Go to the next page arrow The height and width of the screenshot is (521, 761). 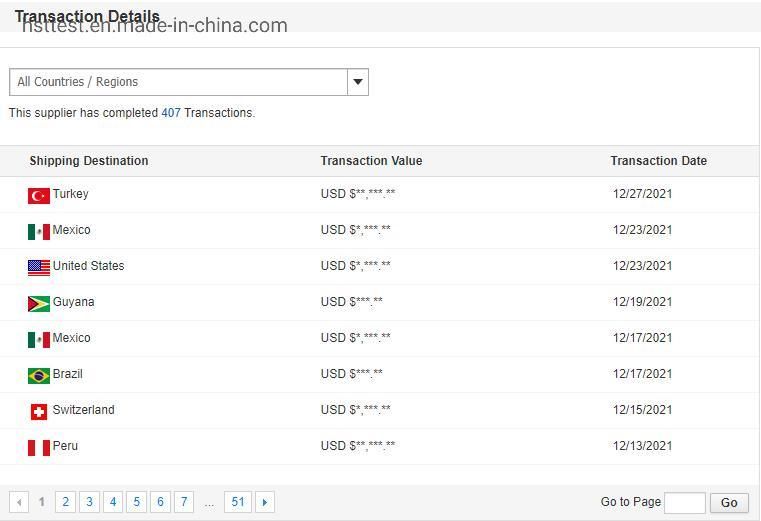pyautogui.click(x=265, y=502)
